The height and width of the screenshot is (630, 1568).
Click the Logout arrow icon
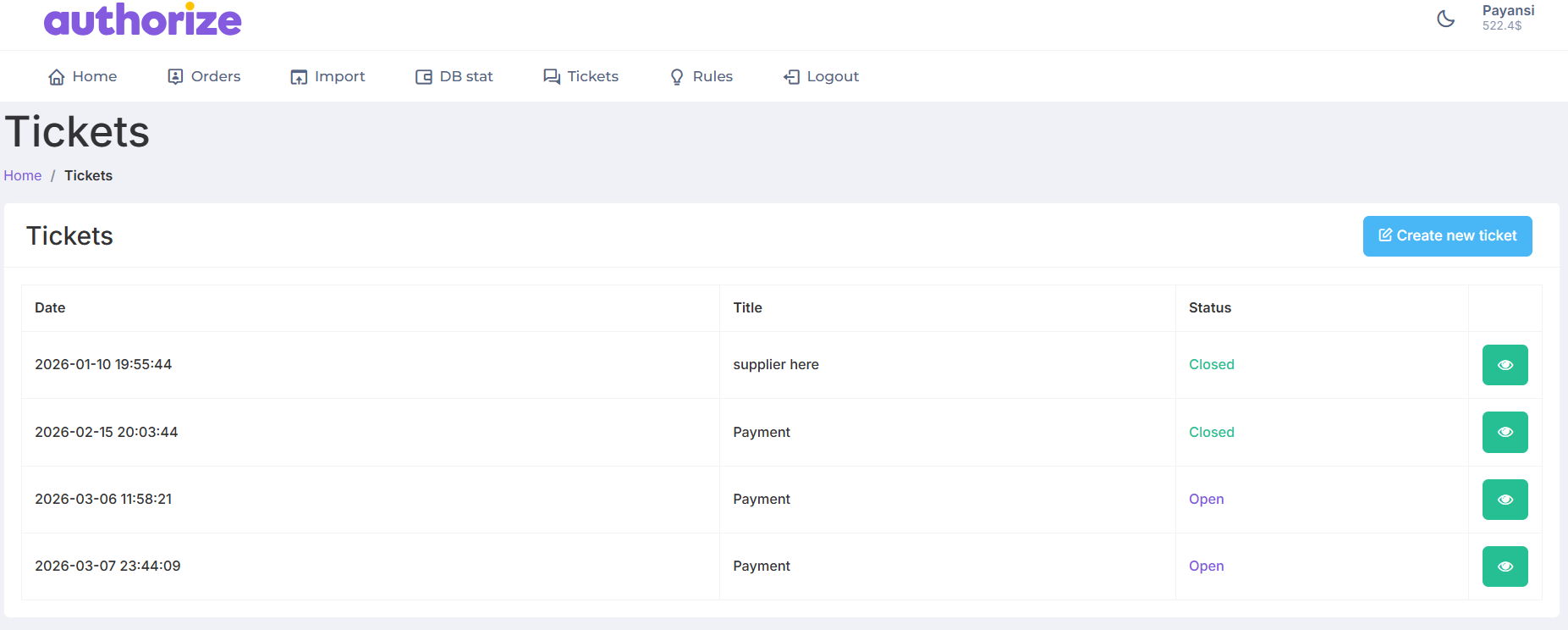coord(791,77)
